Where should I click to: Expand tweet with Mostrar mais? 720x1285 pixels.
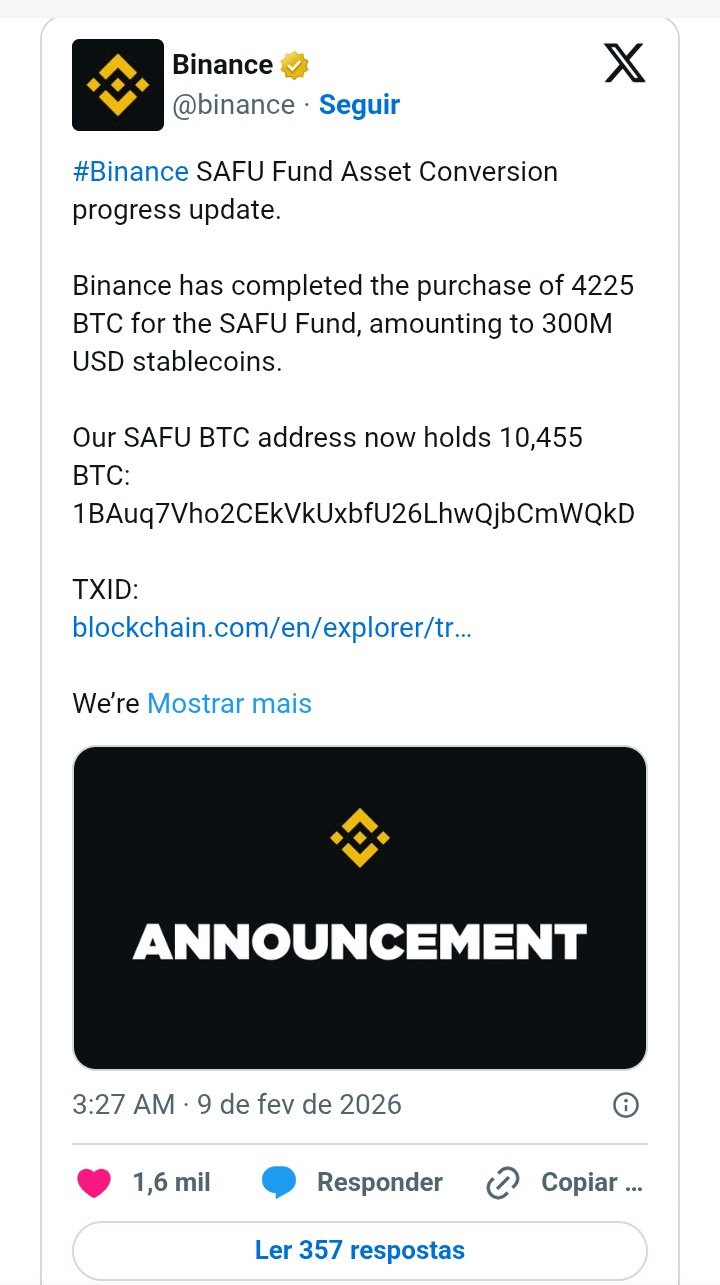[229, 704]
